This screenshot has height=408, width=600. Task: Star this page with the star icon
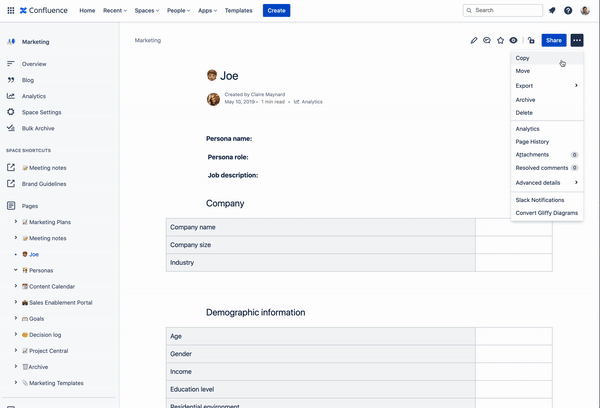[x=501, y=40]
